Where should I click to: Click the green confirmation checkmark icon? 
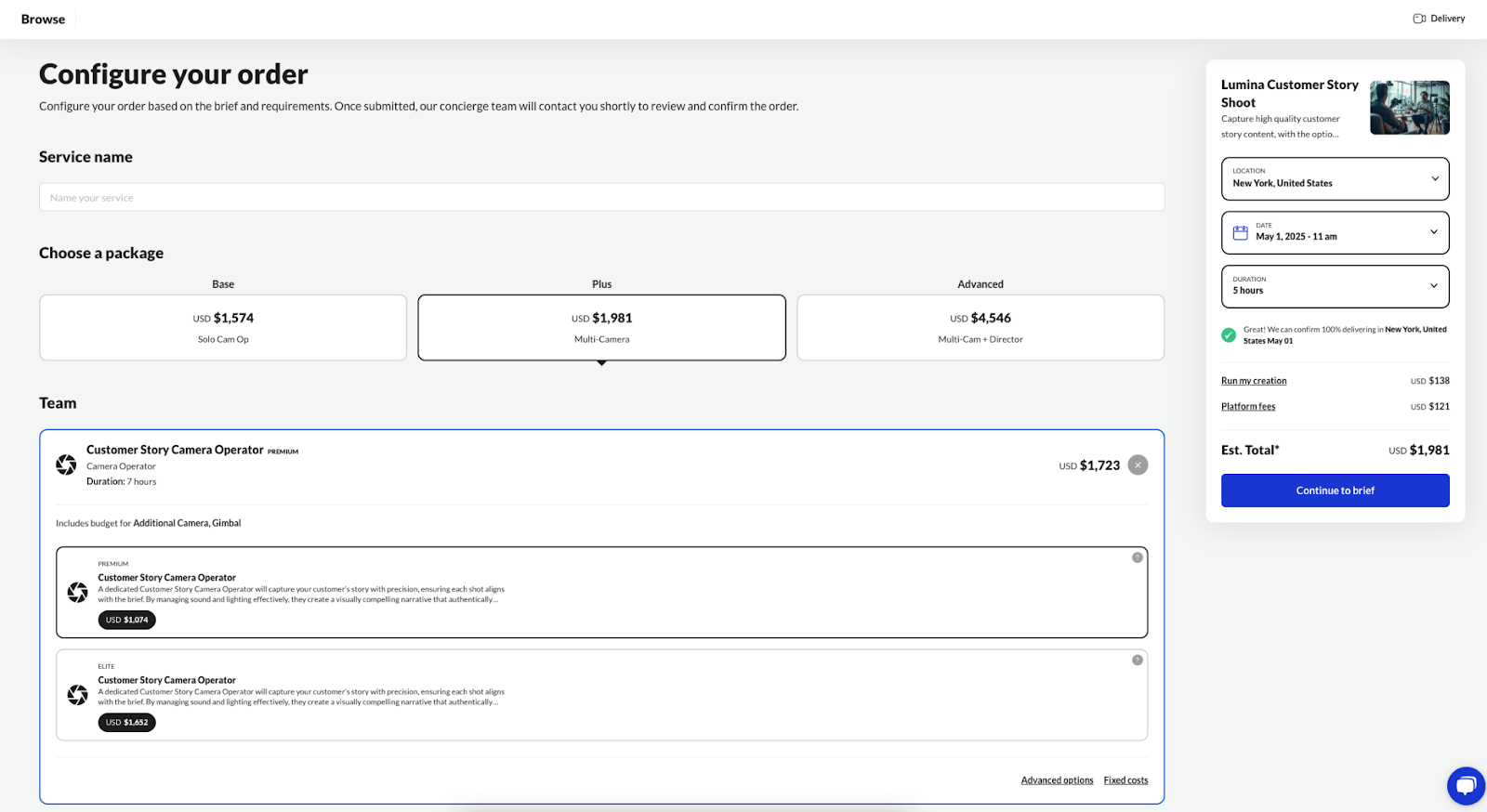(1229, 335)
